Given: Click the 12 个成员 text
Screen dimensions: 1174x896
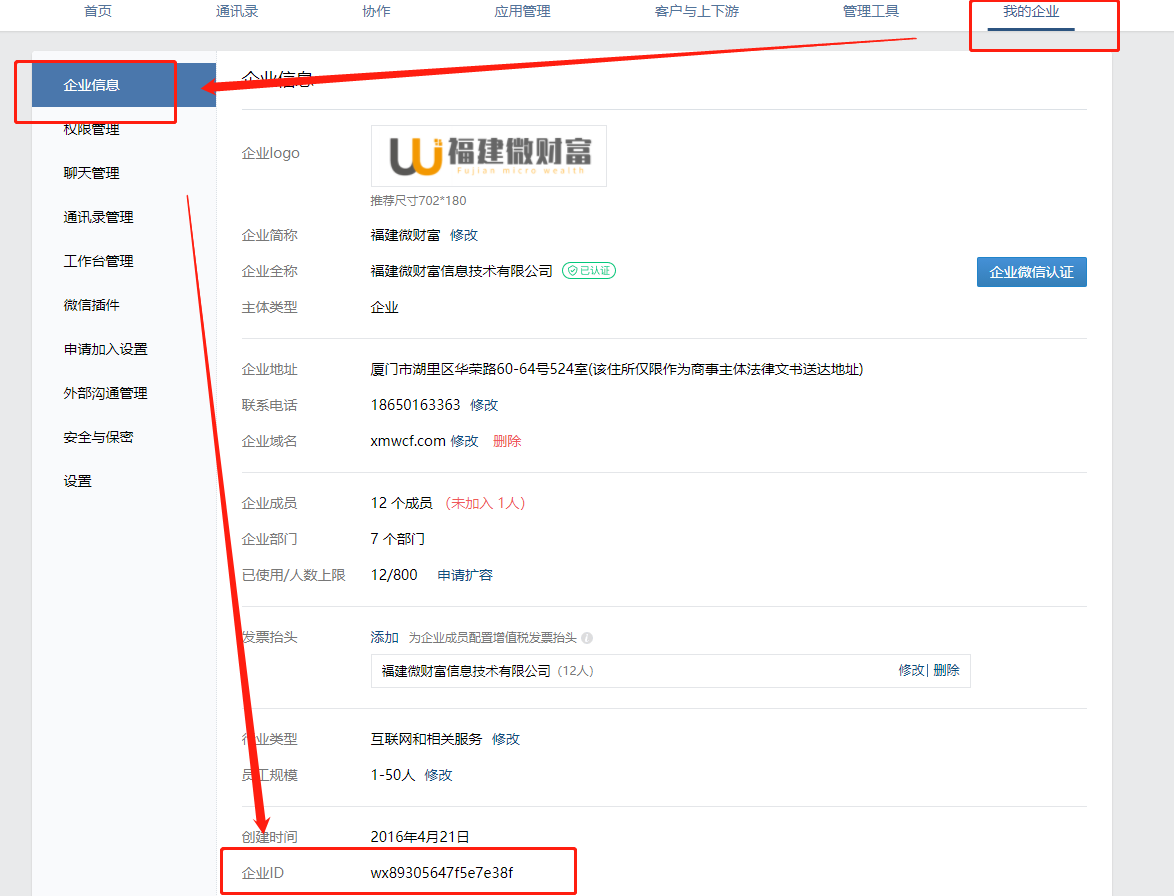Looking at the screenshot, I should [x=401, y=503].
